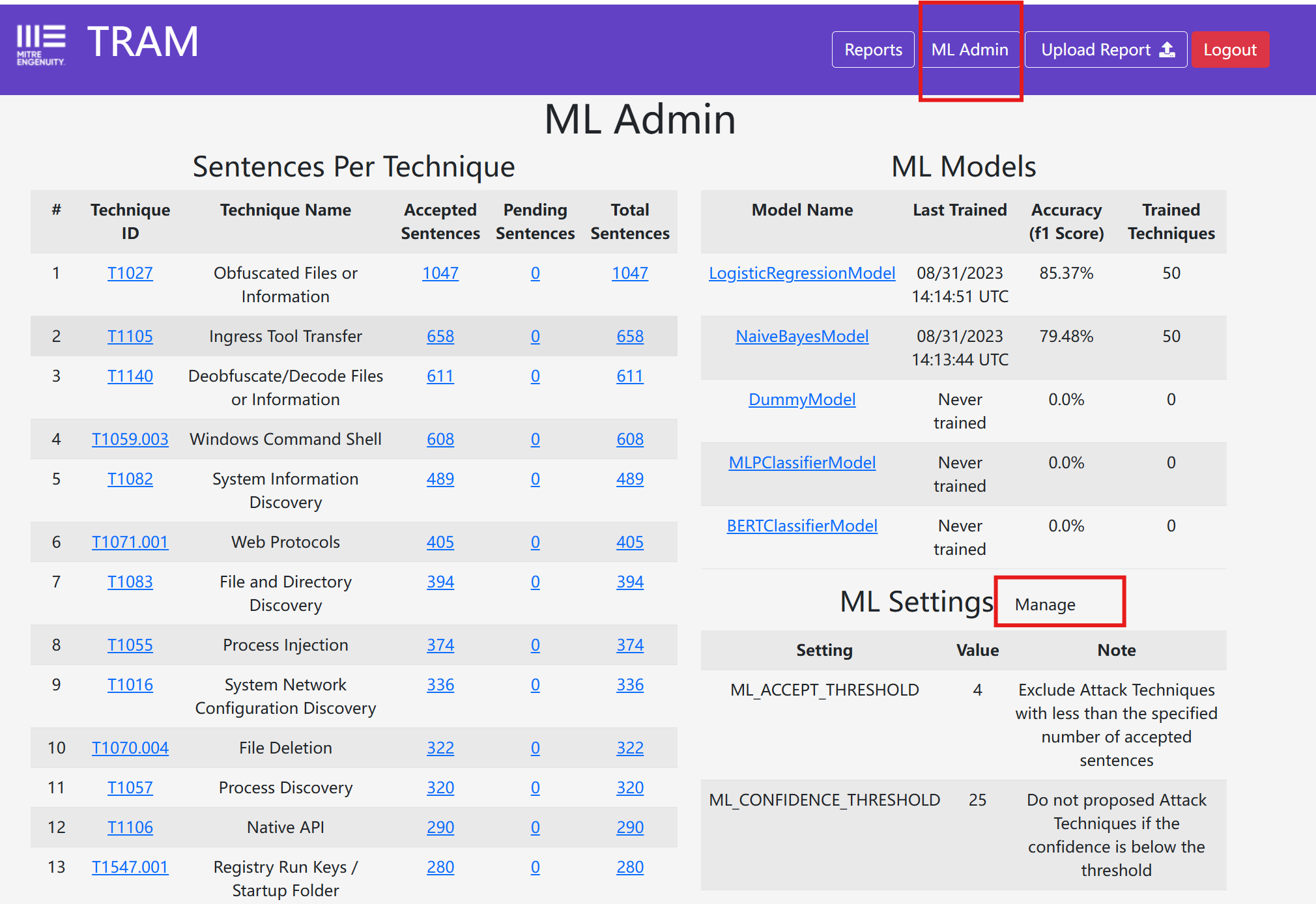Click the DummyModel link
Screen dimensions: 1316x904
tap(801, 399)
